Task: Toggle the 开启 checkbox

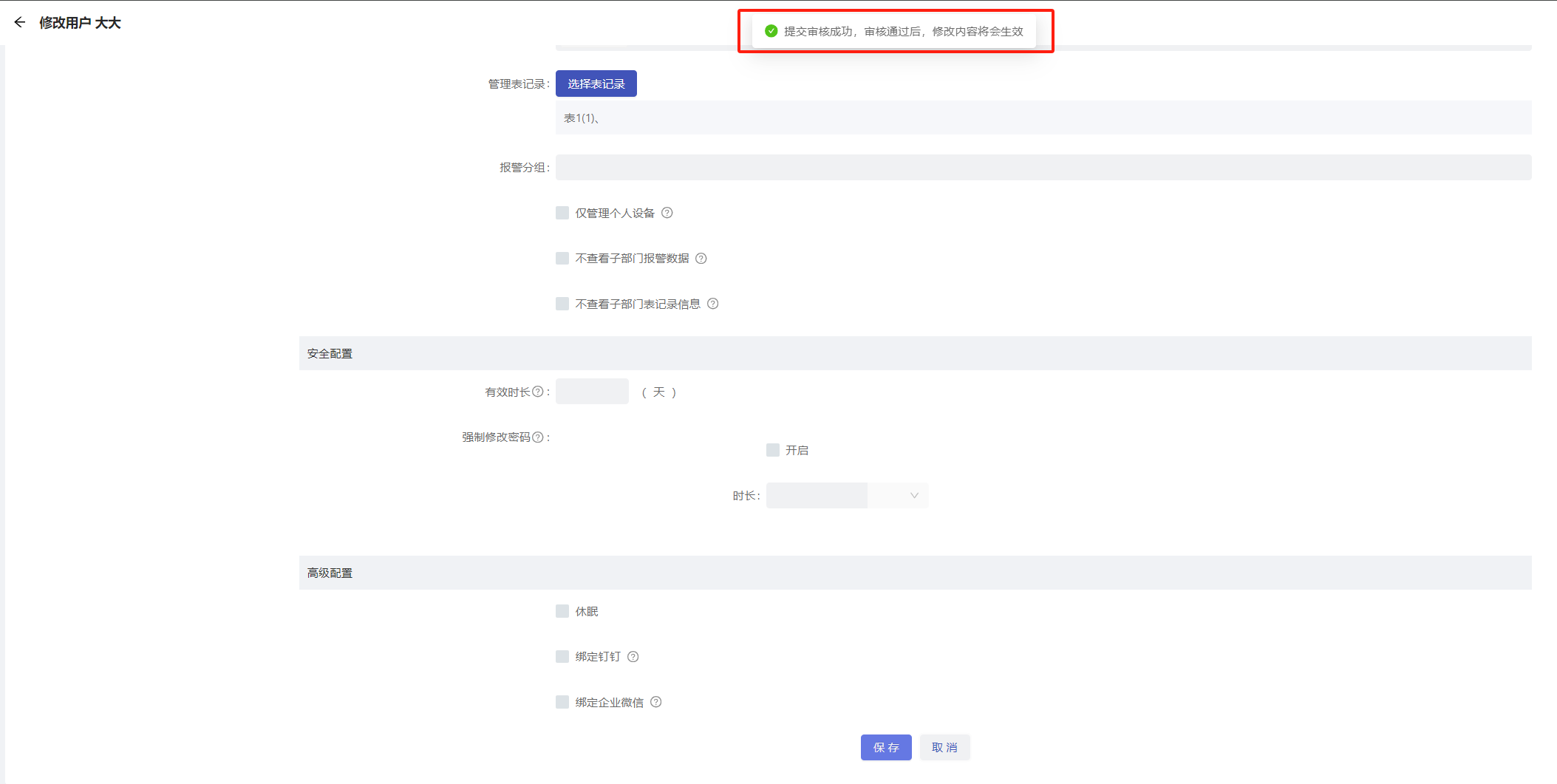Action: point(773,450)
